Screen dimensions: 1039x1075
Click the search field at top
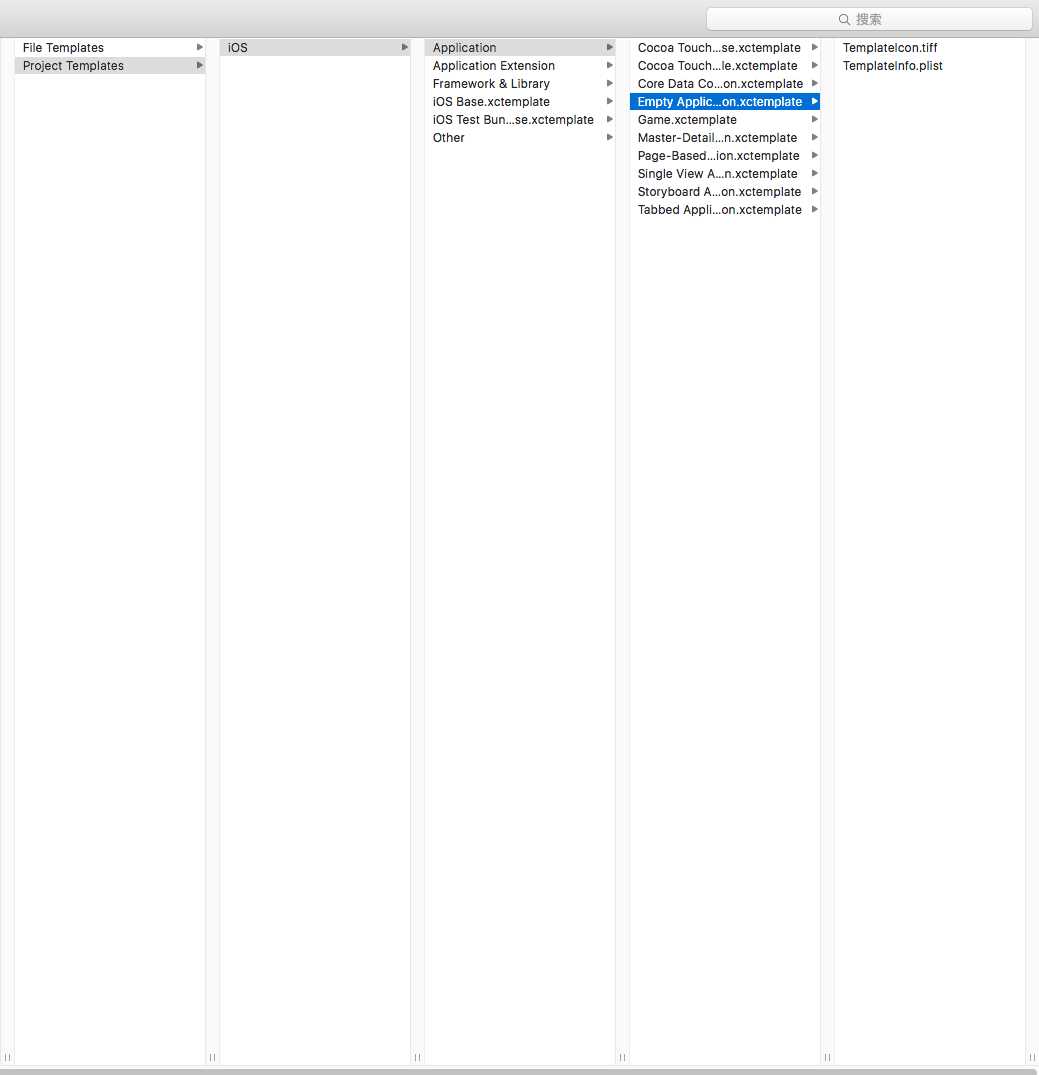tap(869, 19)
